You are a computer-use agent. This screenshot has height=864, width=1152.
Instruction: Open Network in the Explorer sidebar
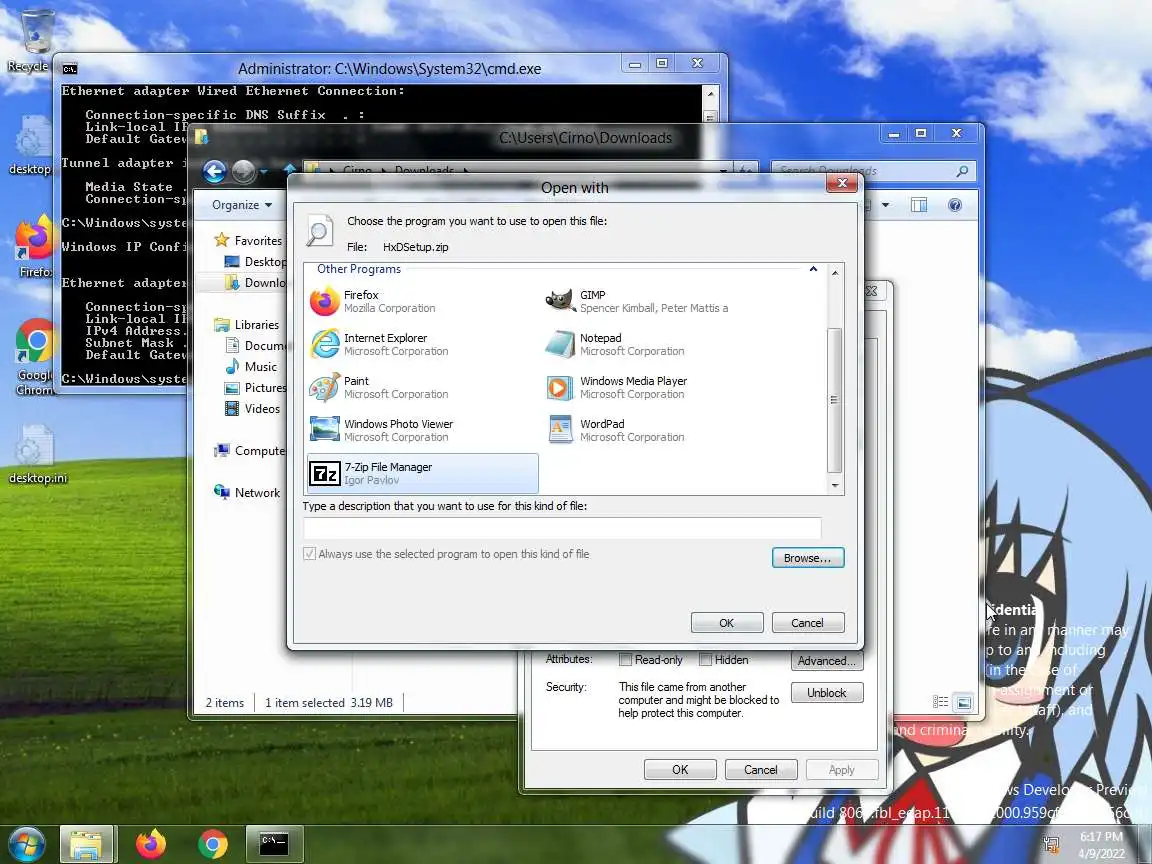(247, 492)
